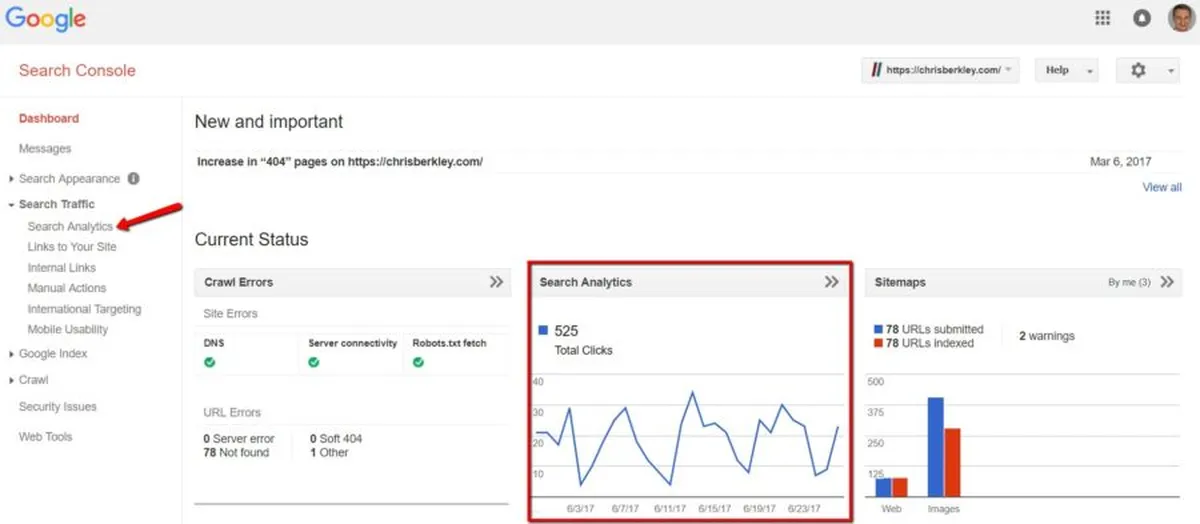Click the Server connectivity label
The image size is (1200, 524).
353,343
